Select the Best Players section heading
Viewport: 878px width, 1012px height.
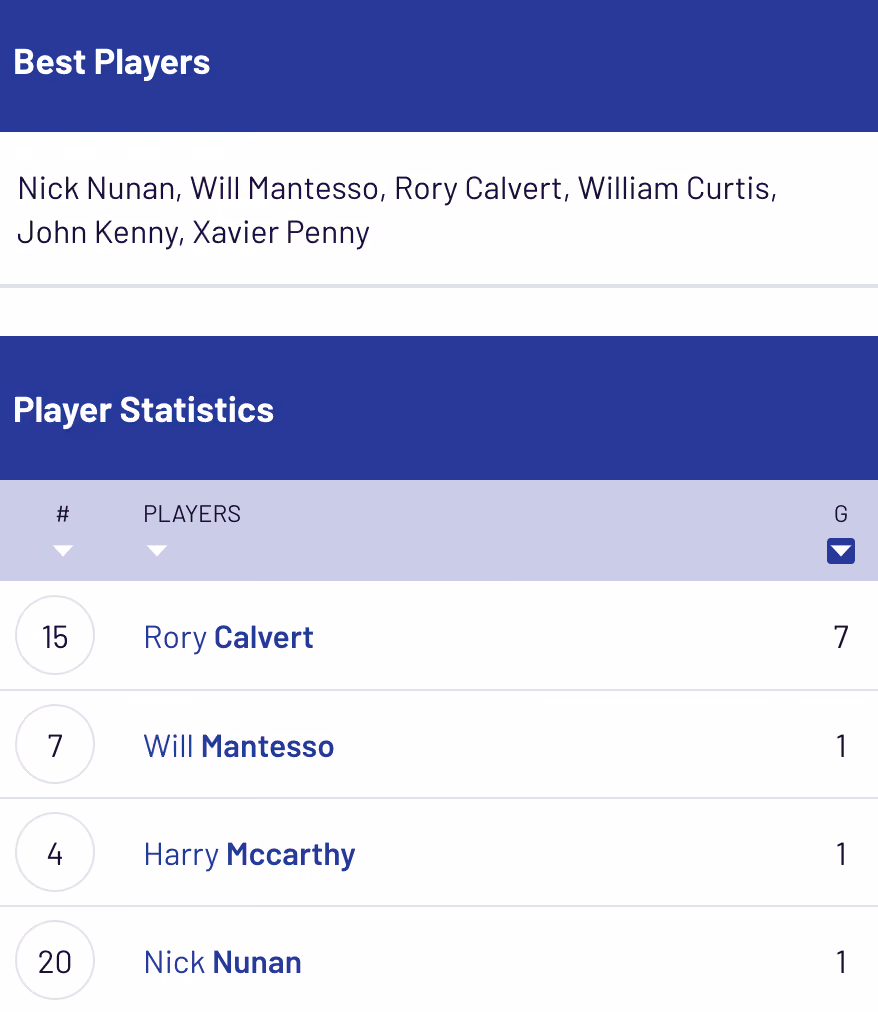pos(112,63)
